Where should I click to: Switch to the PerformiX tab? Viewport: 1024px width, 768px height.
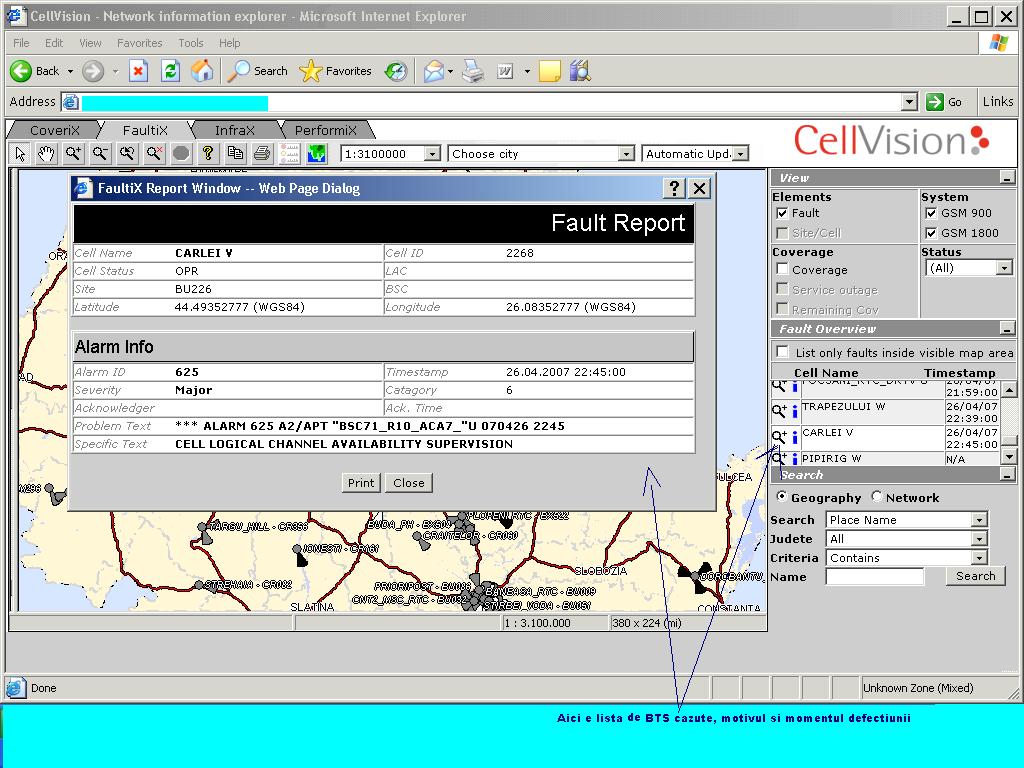pyautogui.click(x=325, y=130)
